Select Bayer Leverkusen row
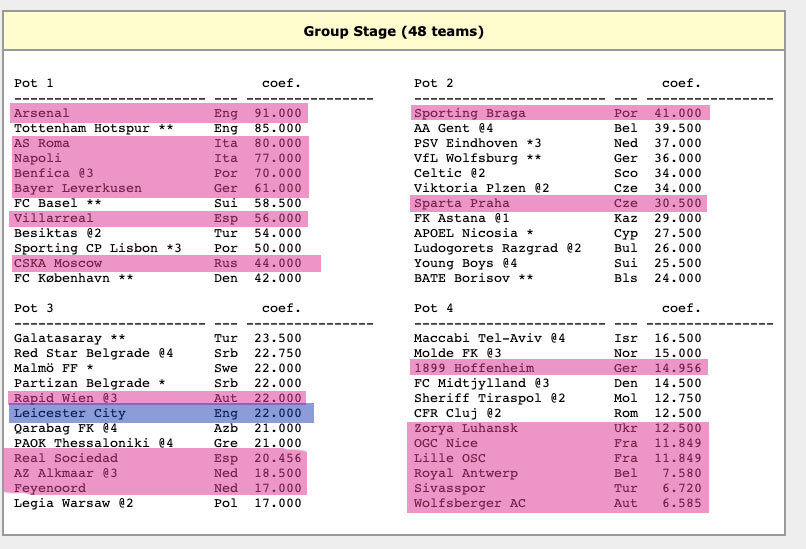806x549 pixels. point(159,188)
